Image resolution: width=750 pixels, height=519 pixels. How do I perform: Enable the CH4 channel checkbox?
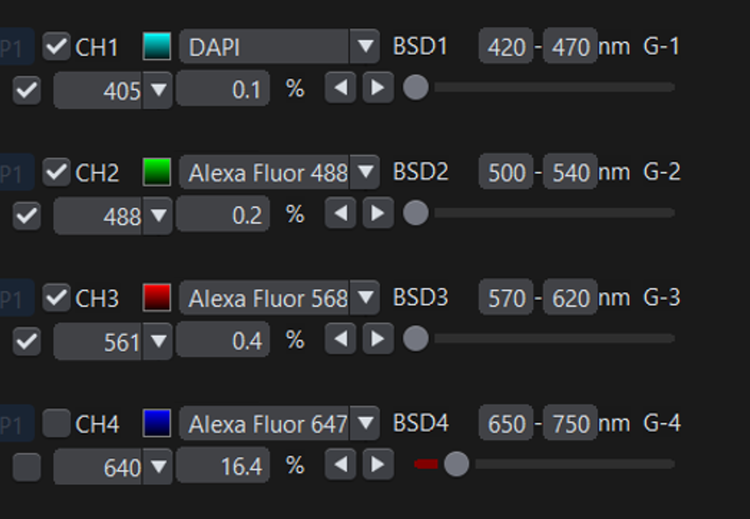[x=57, y=424]
